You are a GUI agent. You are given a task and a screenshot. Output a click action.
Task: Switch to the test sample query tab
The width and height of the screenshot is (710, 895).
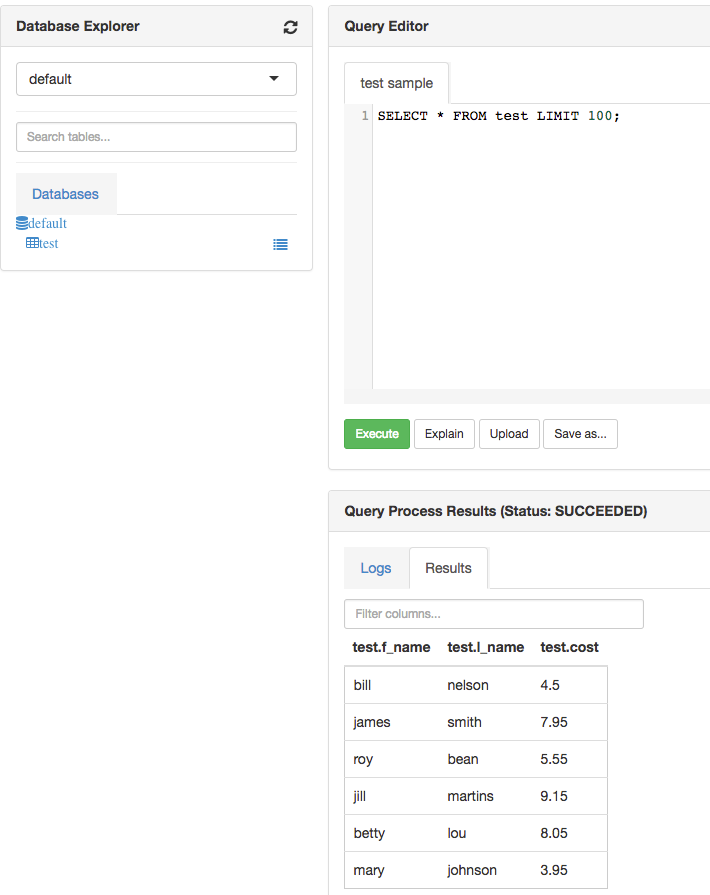coord(396,83)
